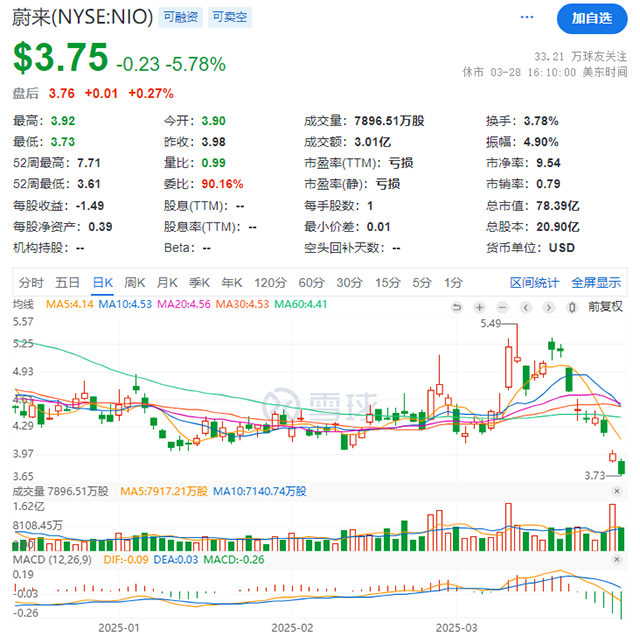Click the MA5:4.14 moving average label
This screenshot has width=640, height=636.
coord(70,305)
